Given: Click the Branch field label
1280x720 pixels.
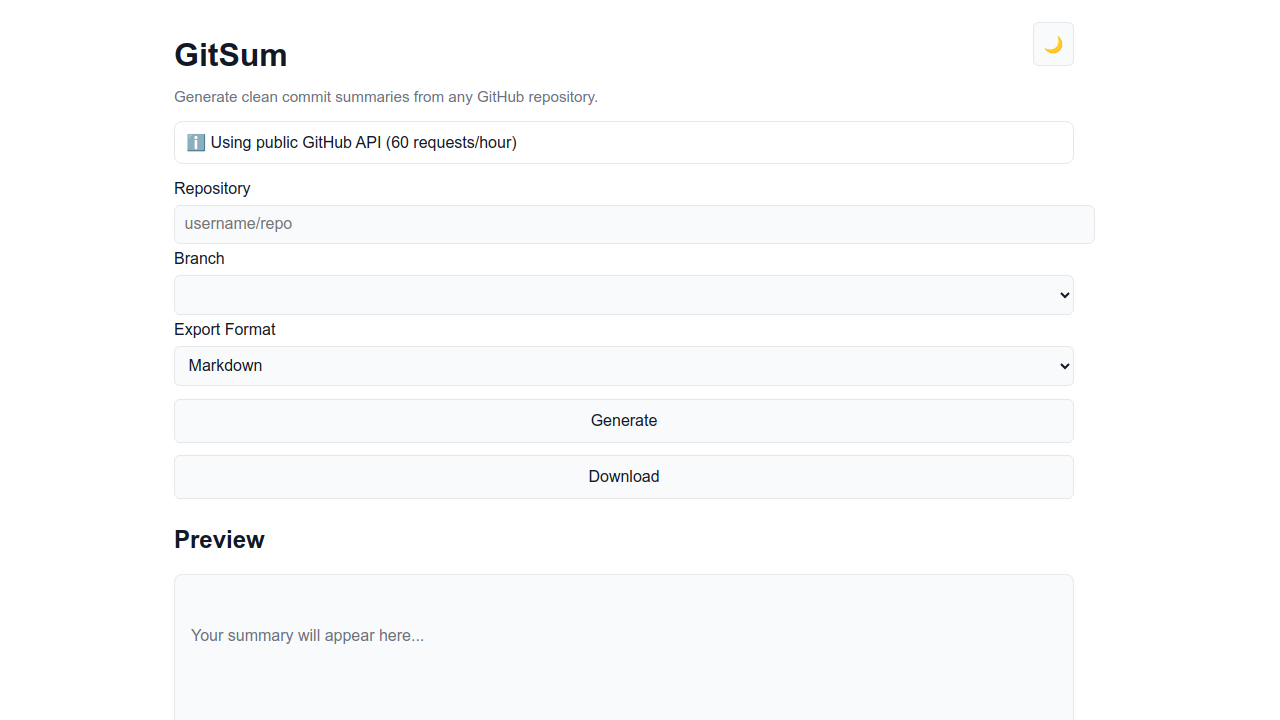Looking at the screenshot, I should [199, 258].
